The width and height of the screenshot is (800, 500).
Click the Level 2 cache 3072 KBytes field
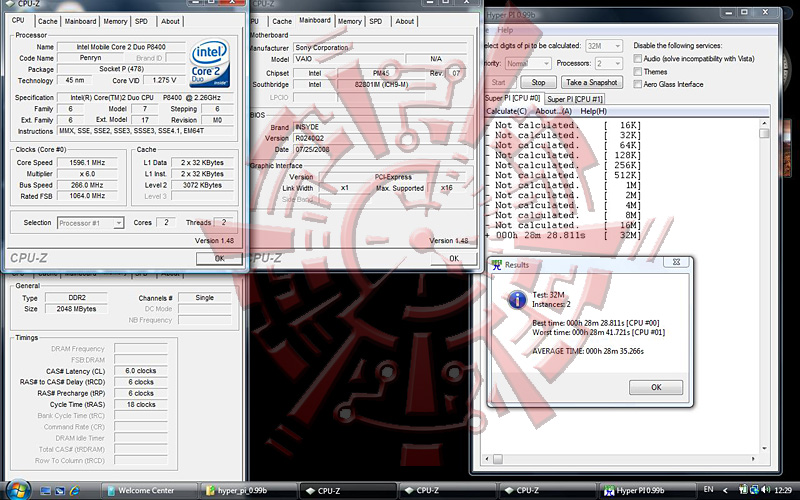tap(202, 185)
